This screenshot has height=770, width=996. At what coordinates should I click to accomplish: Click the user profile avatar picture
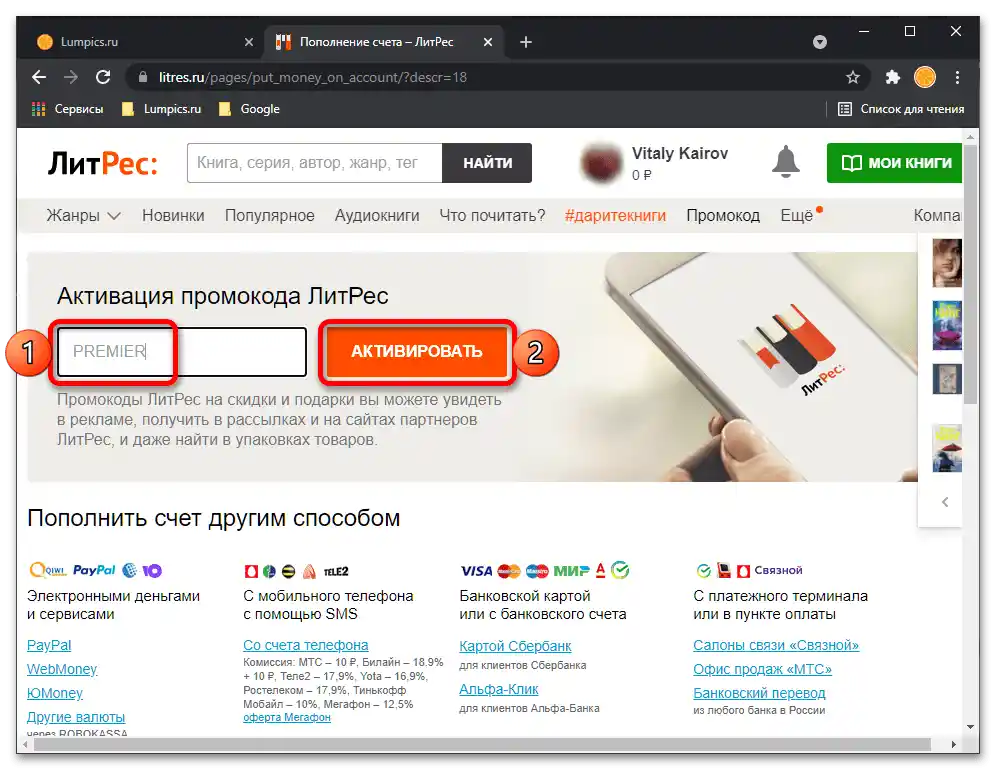(601, 163)
